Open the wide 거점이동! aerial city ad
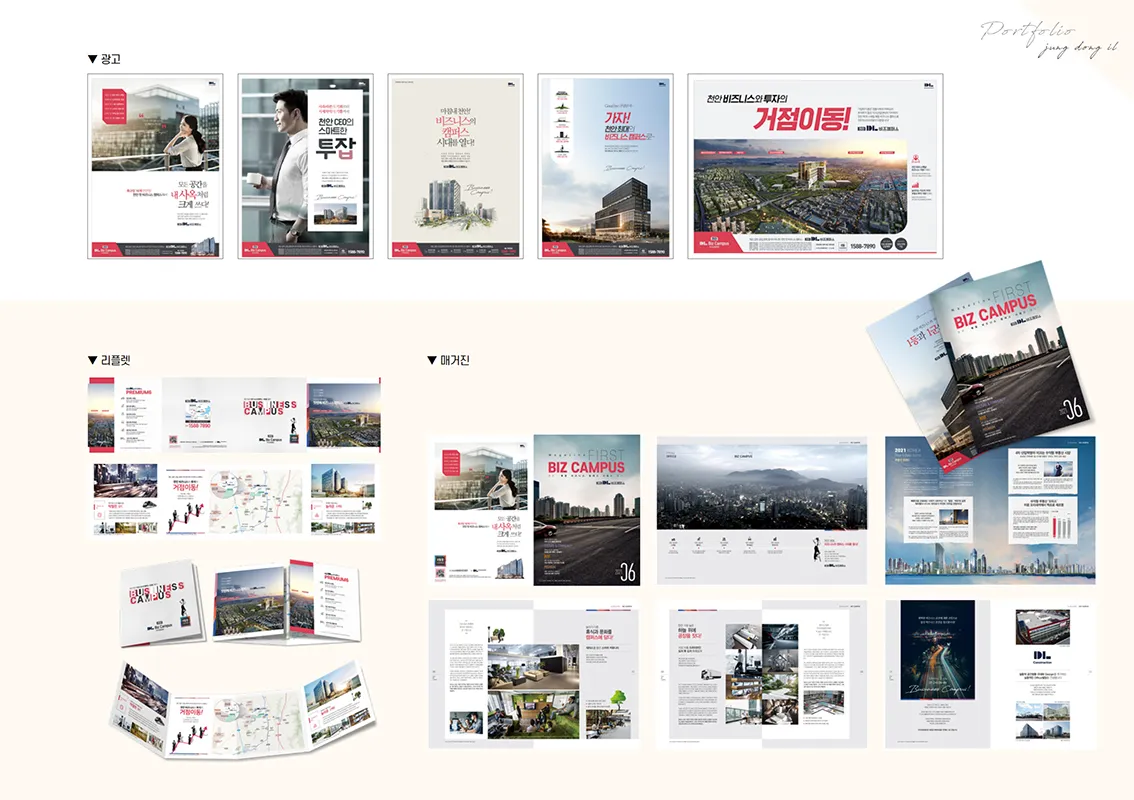The image size is (1134, 800). (x=816, y=166)
